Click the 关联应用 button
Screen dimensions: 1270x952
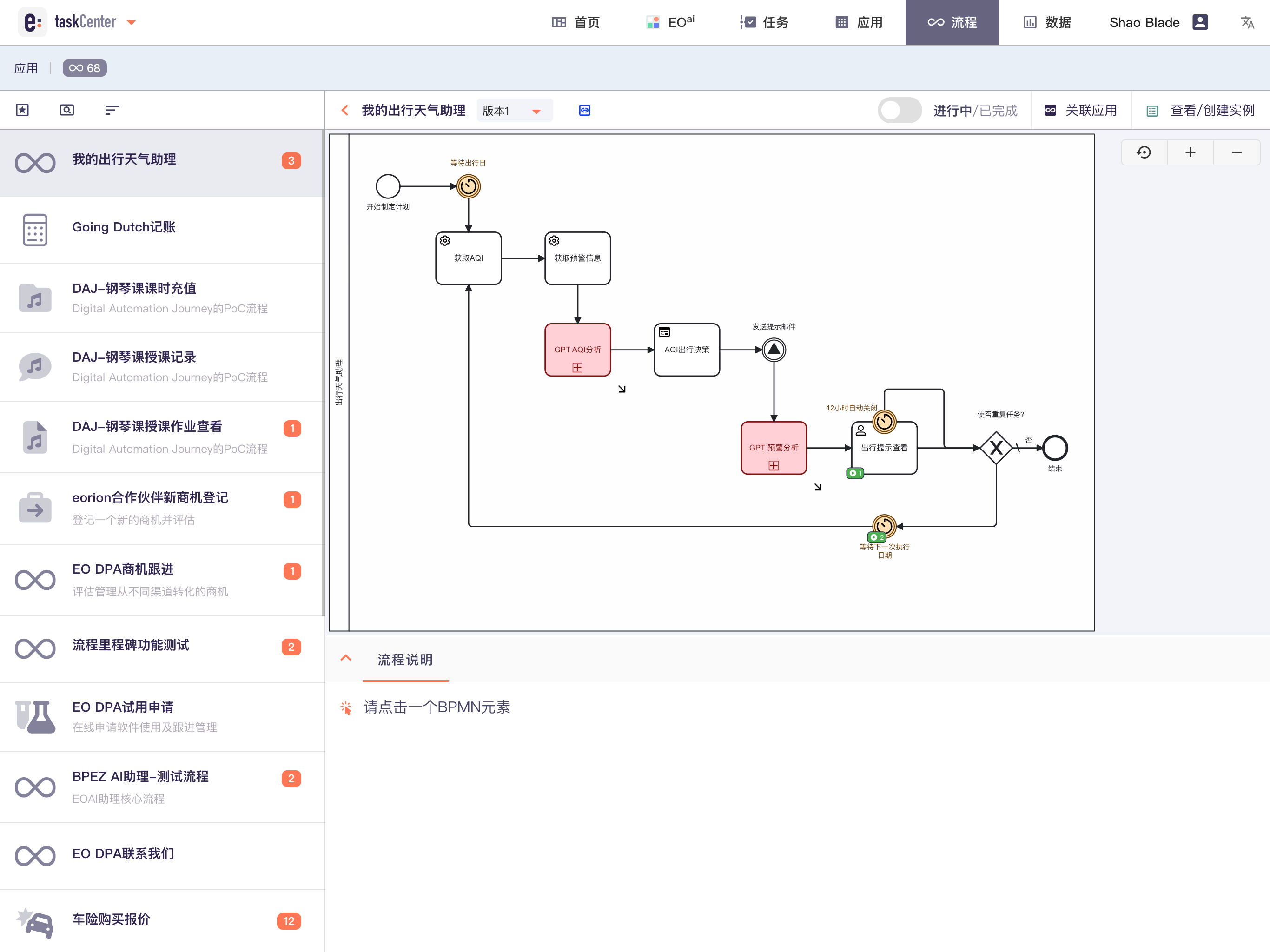[1081, 110]
